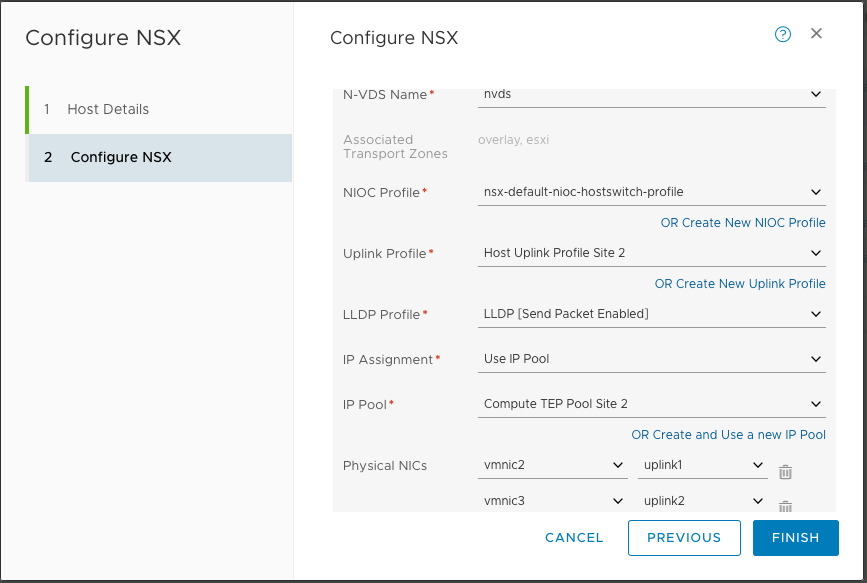This screenshot has width=867, height=583.
Task: Open the LLDP Profile dropdown
Action: tap(652, 314)
